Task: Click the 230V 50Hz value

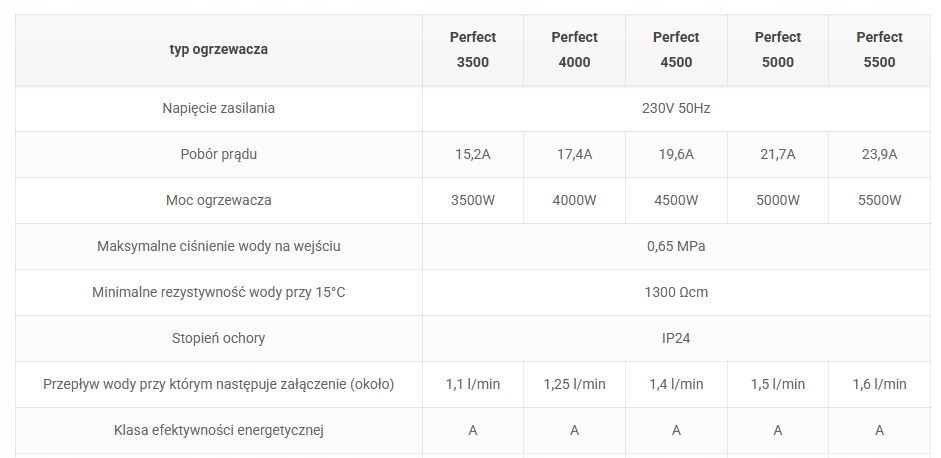Action: point(676,108)
